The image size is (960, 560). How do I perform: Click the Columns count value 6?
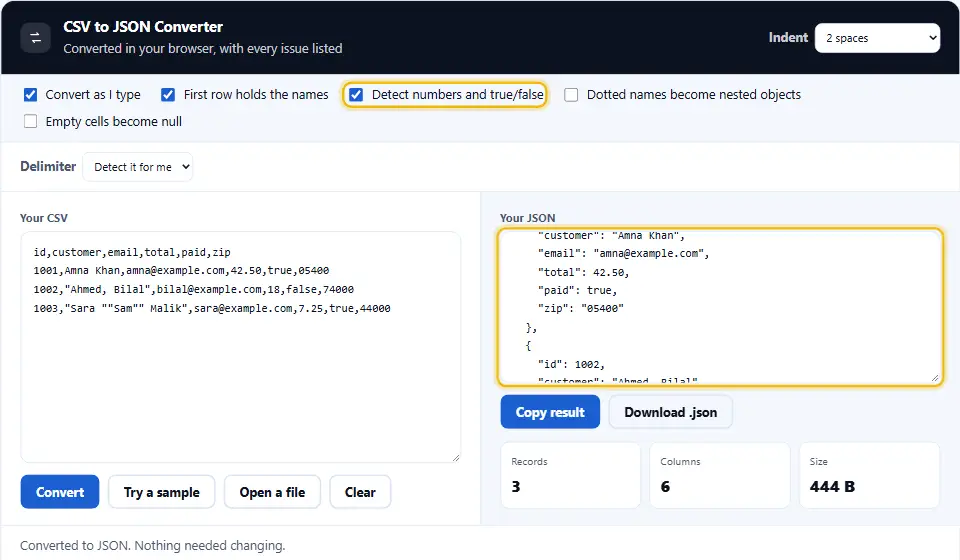pyautogui.click(x=665, y=487)
